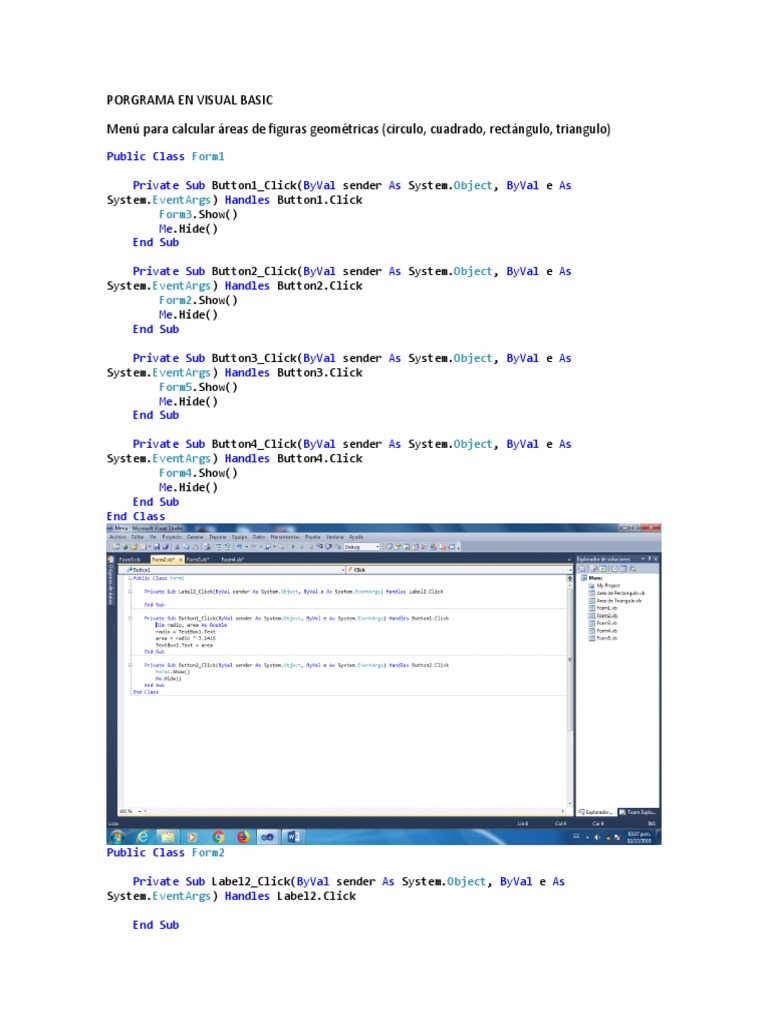Image resolution: width=768 pixels, height=1024 pixels.
Task: Switch to the Form2.vb editor tab
Action: [x=164, y=559]
